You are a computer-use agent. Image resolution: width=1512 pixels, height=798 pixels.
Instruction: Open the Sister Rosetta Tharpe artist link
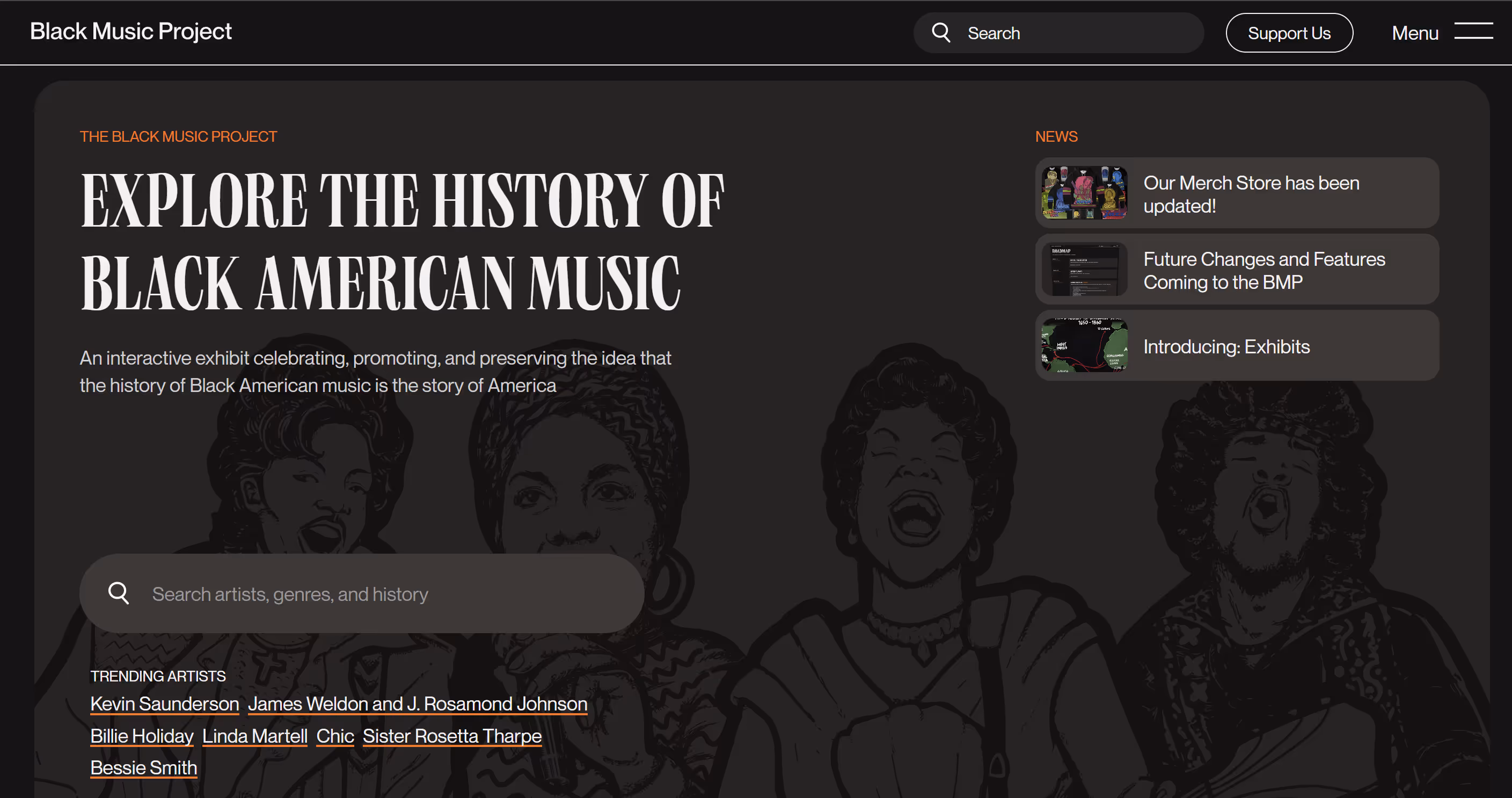click(451, 735)
